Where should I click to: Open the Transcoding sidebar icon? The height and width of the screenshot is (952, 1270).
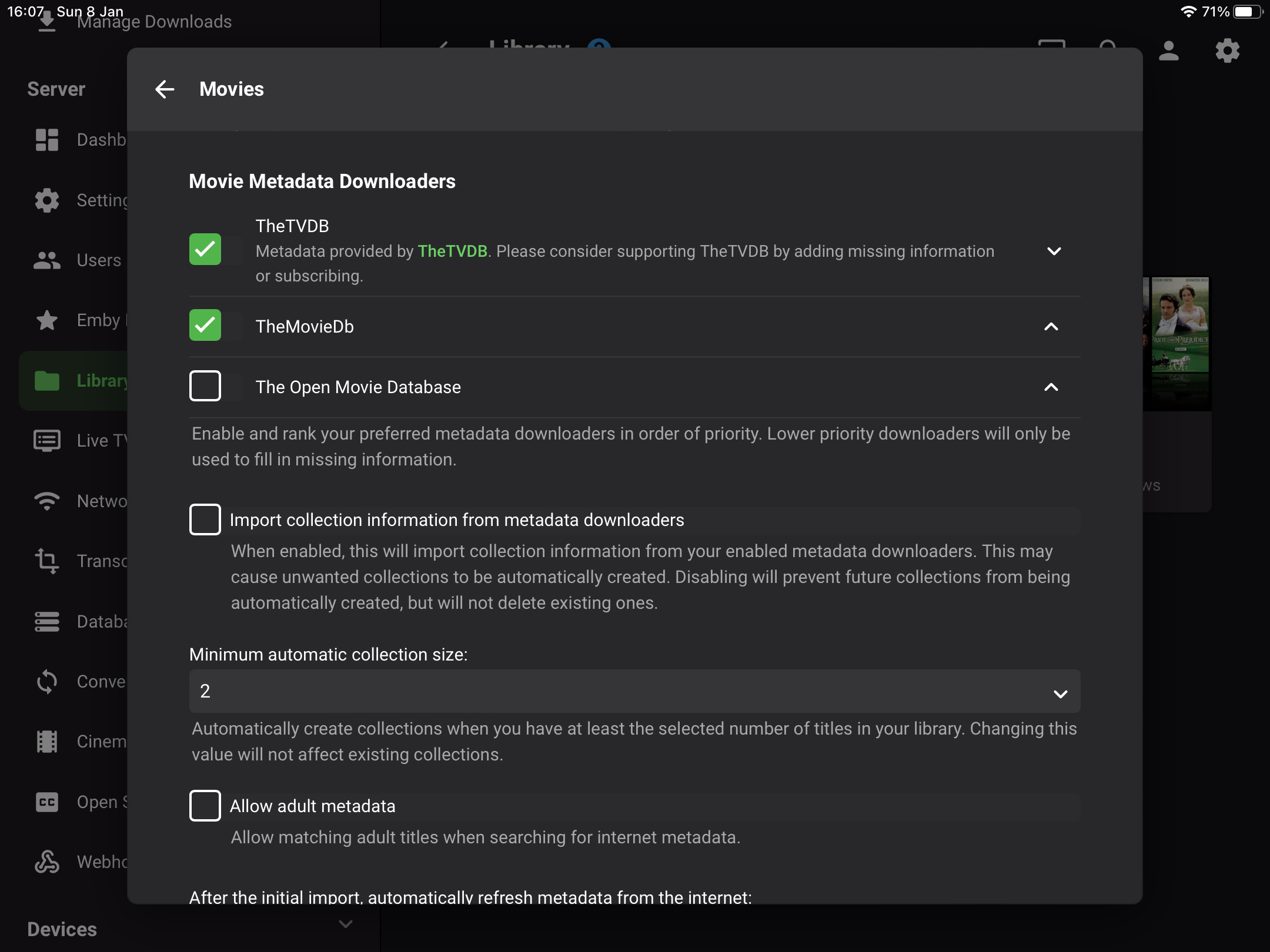click(47, 561)
